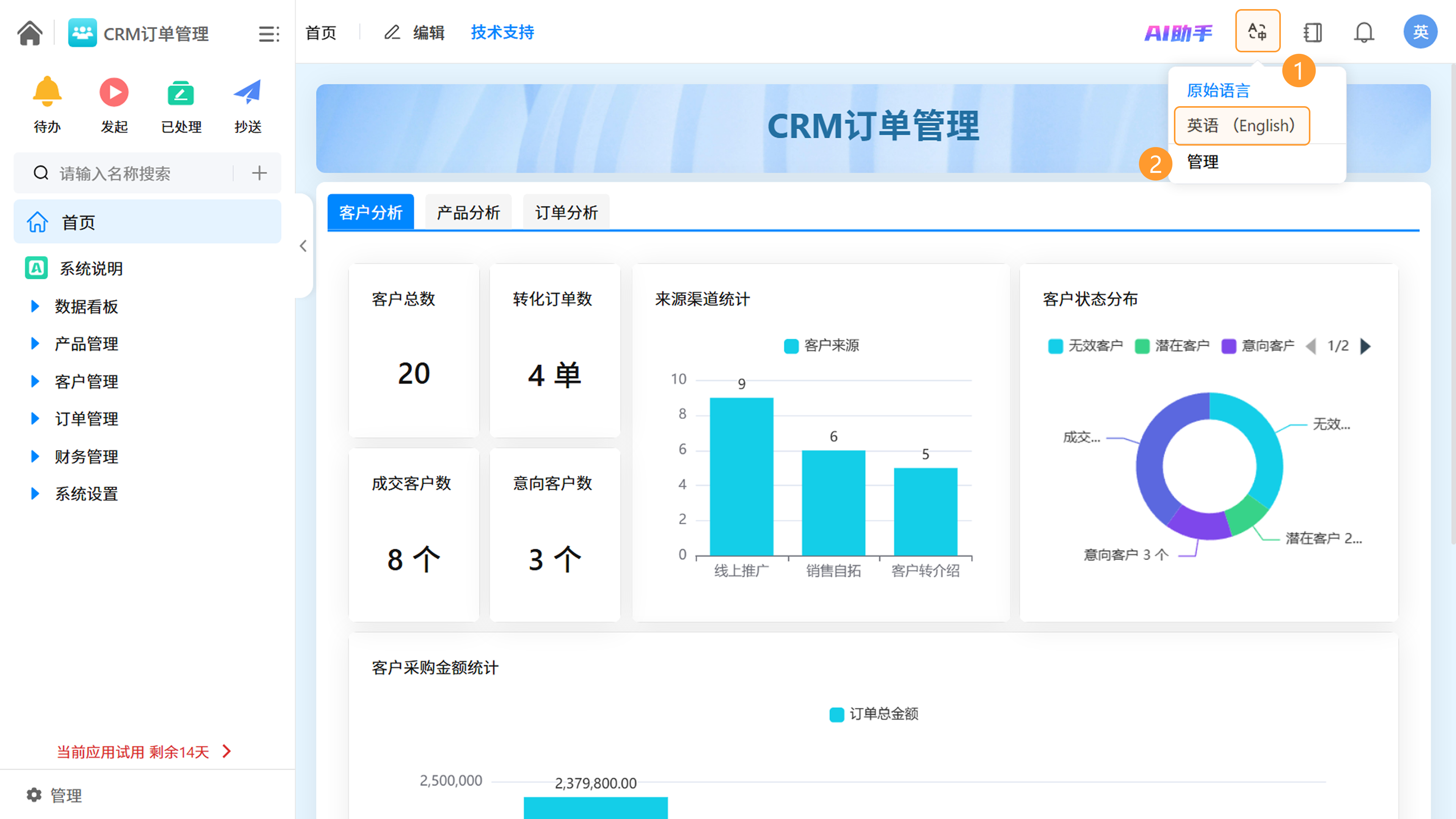Image resolution: width=1456 pixels, height=819 pixels.
Task: Click the 首页 breadcrumb in top bar
Action: tap(321, 33)
